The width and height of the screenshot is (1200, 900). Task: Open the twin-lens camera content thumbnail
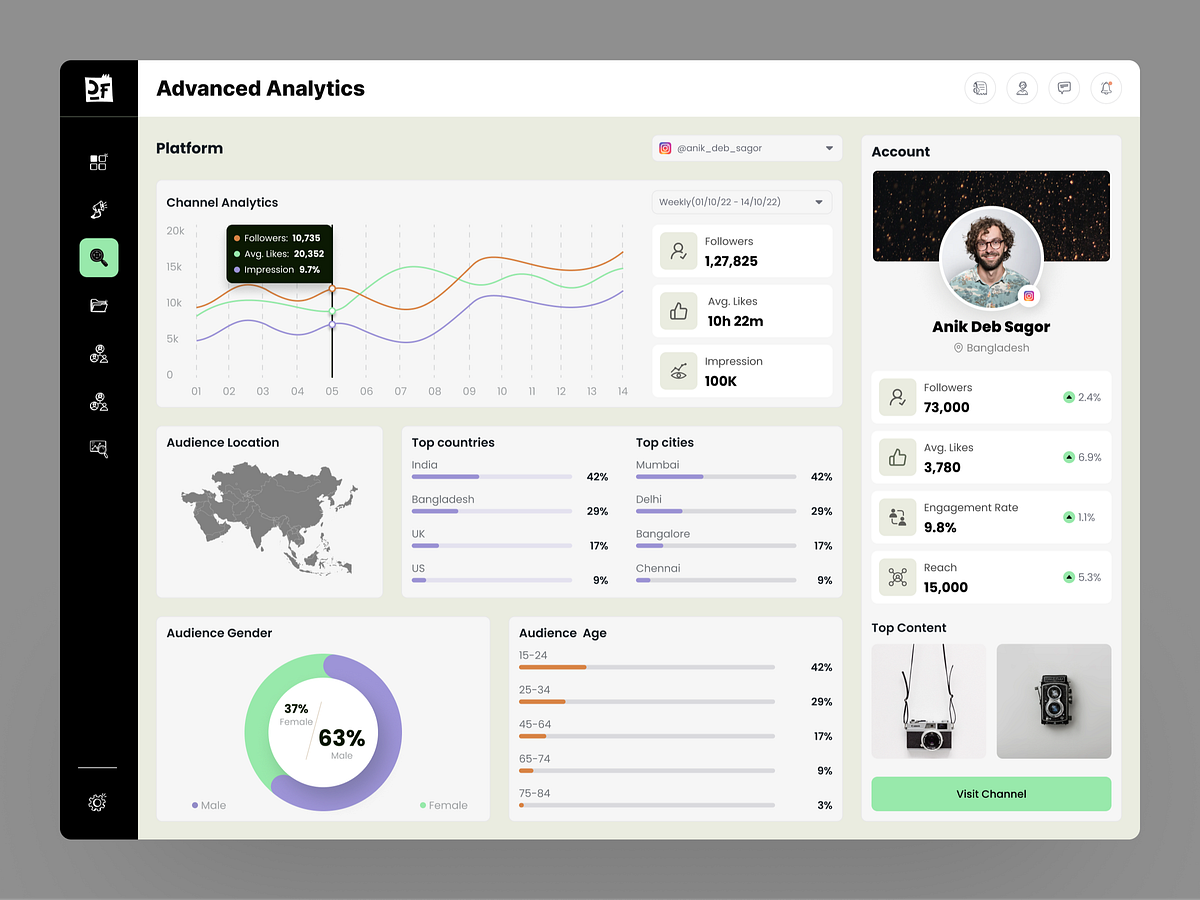(x=1054, y=701)
